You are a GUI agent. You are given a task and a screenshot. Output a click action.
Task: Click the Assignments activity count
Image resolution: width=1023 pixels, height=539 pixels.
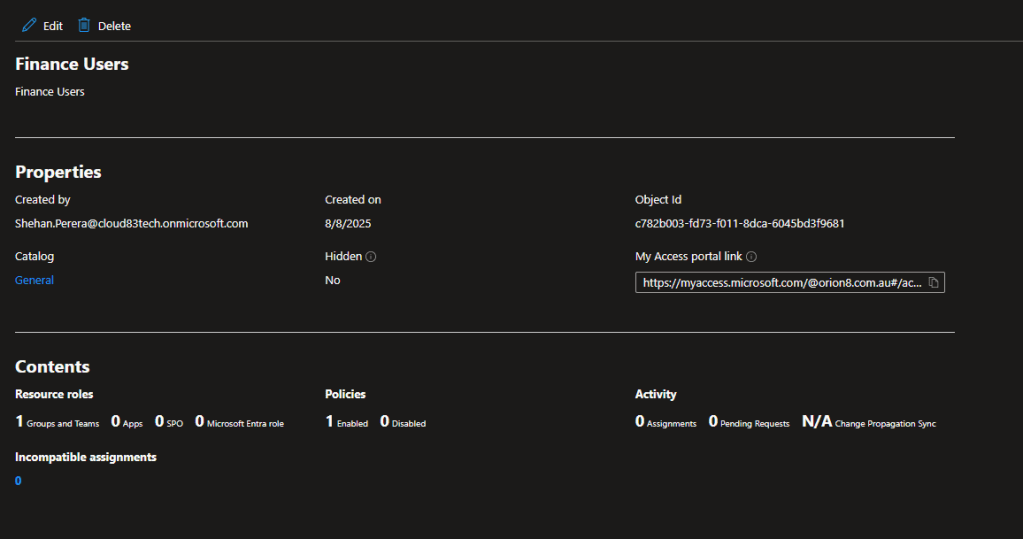[639, 422]
